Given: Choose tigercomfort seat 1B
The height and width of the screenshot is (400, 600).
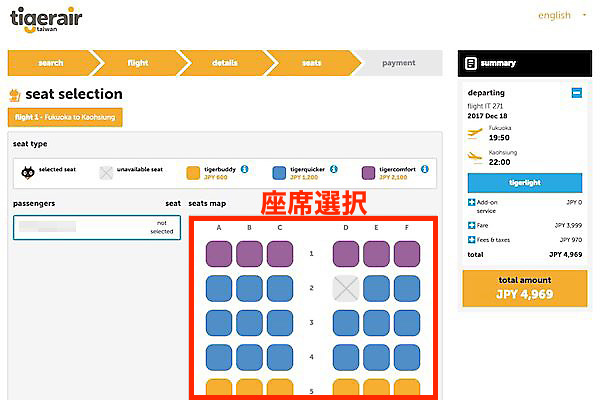Looking at the screenshot, I should click(x=249, y=254).
